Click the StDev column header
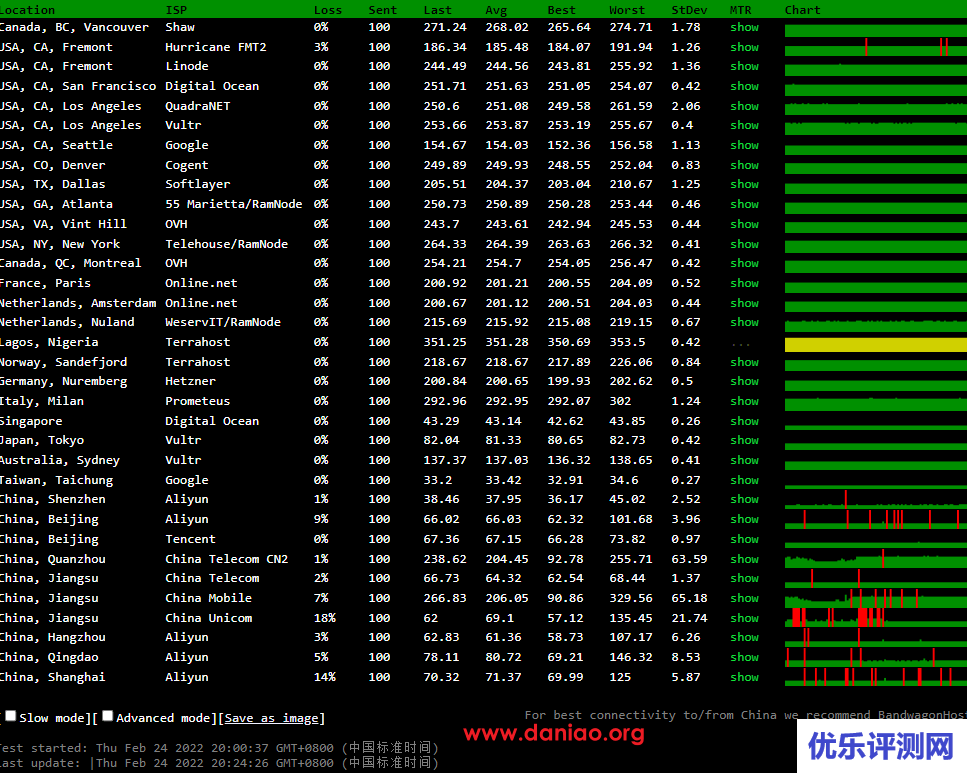The image size is (967, 773). click(x=689, y=10)
